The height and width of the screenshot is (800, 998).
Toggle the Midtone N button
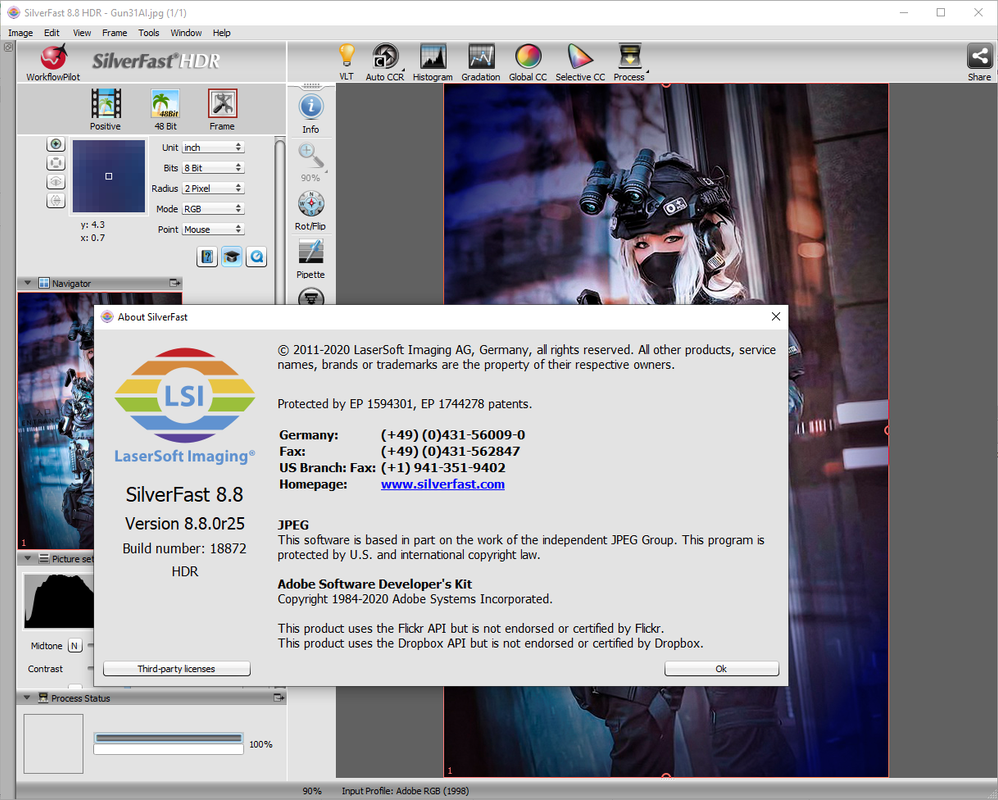(x=74, y=645)
